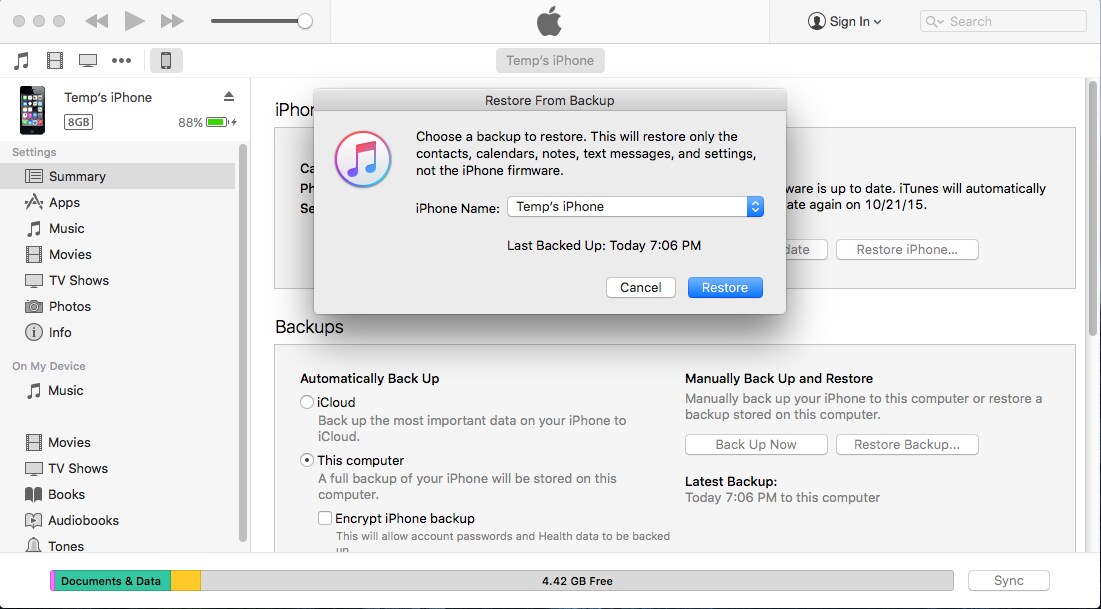Click the 8GB capacity badge
The width and height of the screenshot is (1101, 609).
tap(79, 122)
